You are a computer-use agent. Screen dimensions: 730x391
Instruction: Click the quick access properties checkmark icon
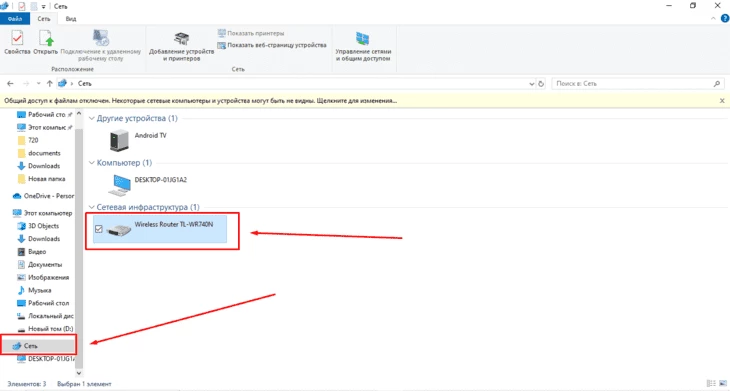point(21,7)
